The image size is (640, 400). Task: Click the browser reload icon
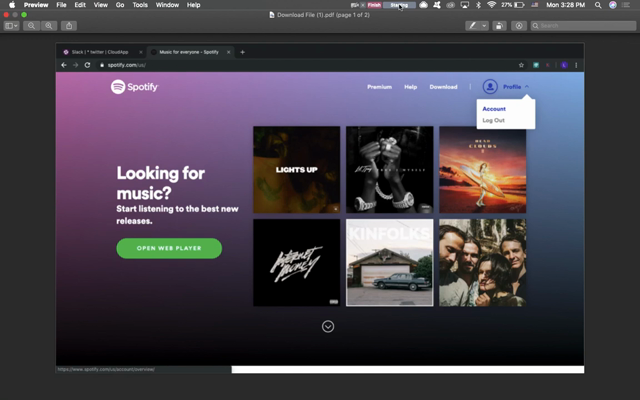88,65
